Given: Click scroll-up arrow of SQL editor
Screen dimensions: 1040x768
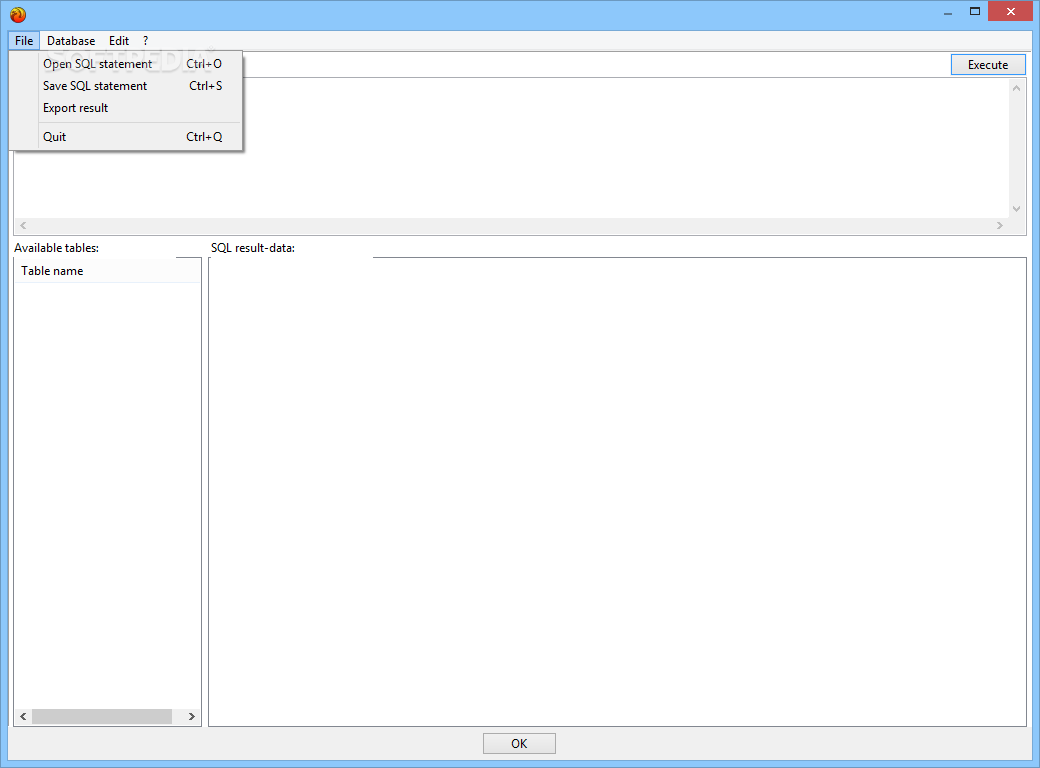Looking at the screenshot, I should [x=1016, y=88].
